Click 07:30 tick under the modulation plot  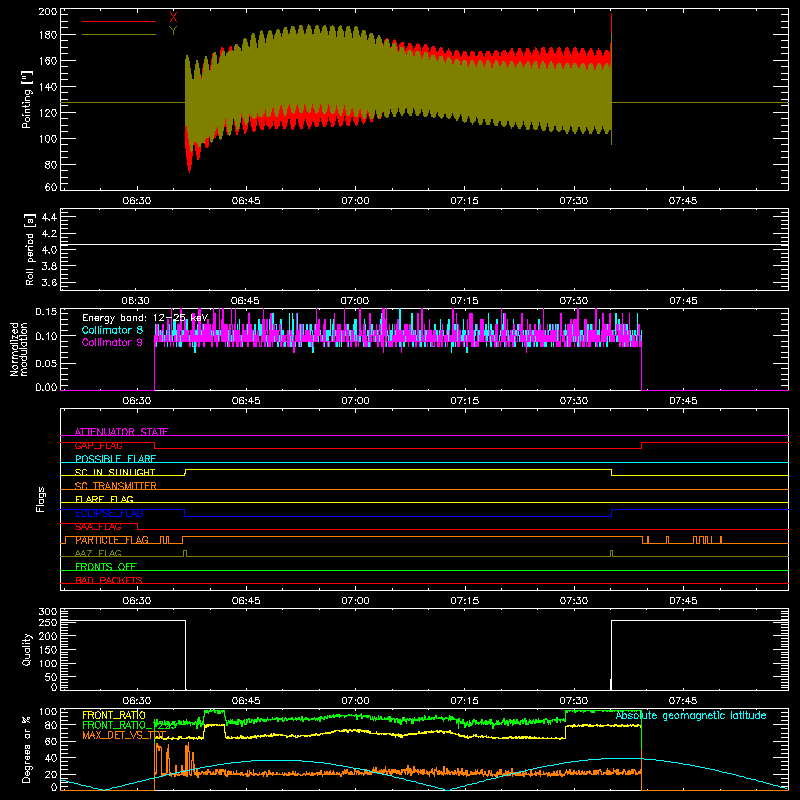[x=573, y=401]
